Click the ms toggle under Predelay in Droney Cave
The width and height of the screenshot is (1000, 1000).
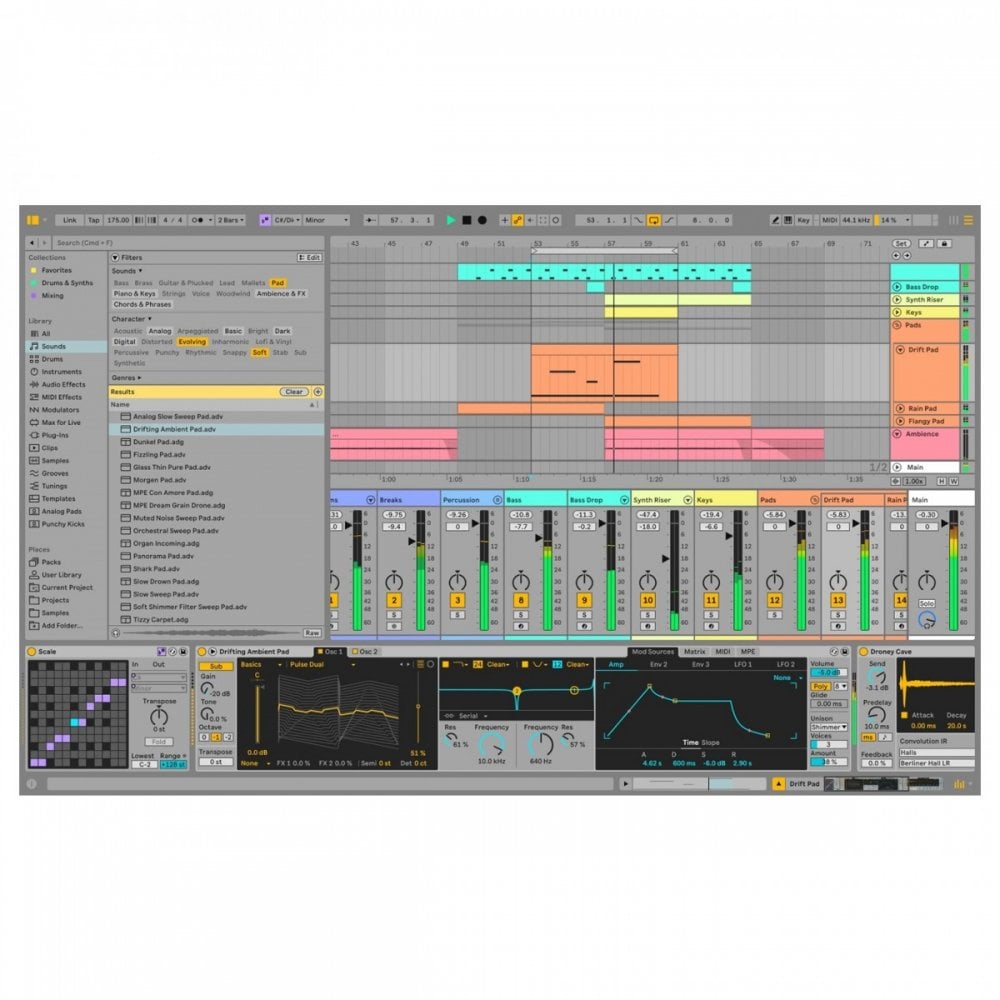coord(869,737)
